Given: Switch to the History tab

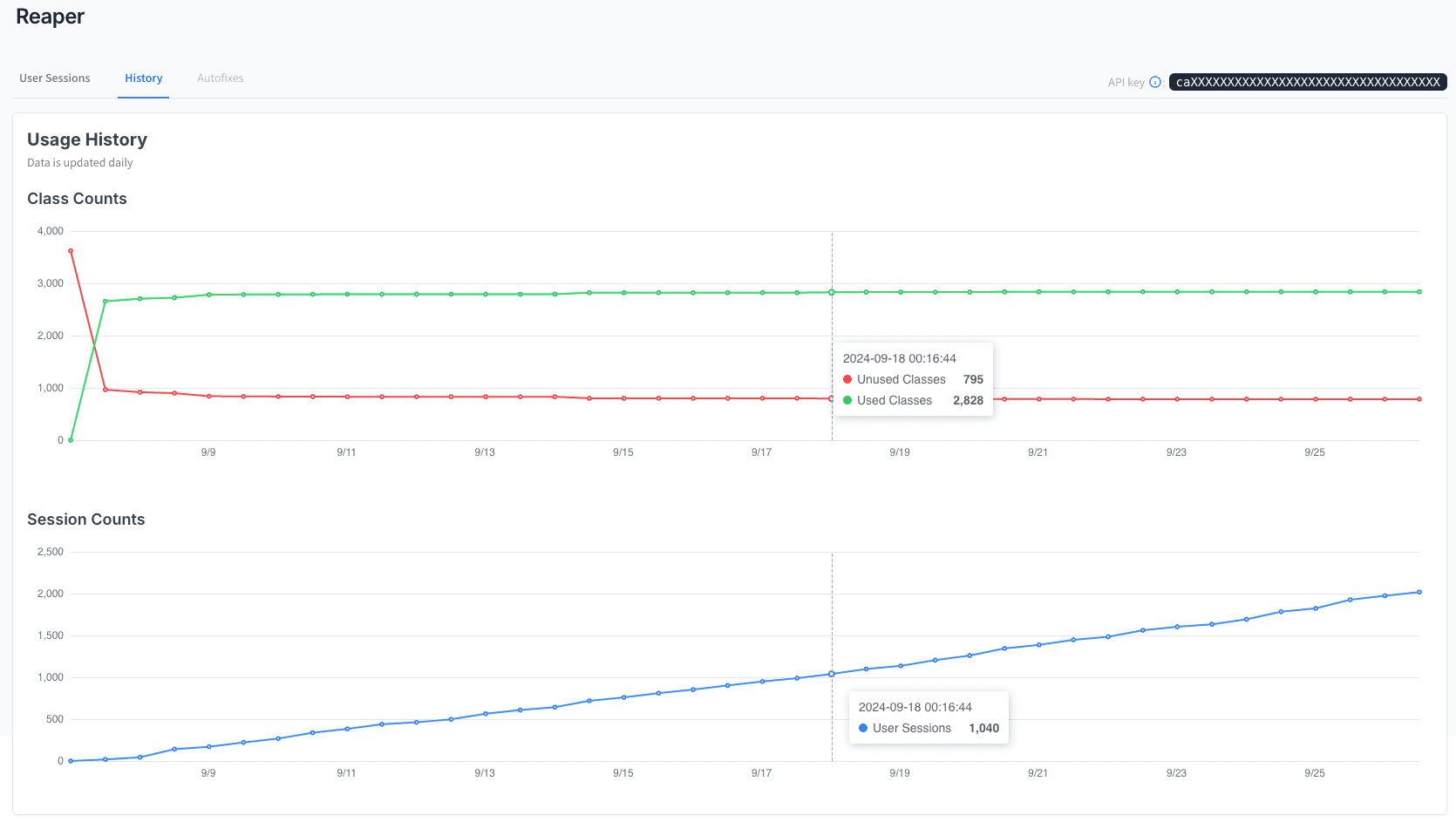Looking at the screenshot, I should tap(143, 78).
